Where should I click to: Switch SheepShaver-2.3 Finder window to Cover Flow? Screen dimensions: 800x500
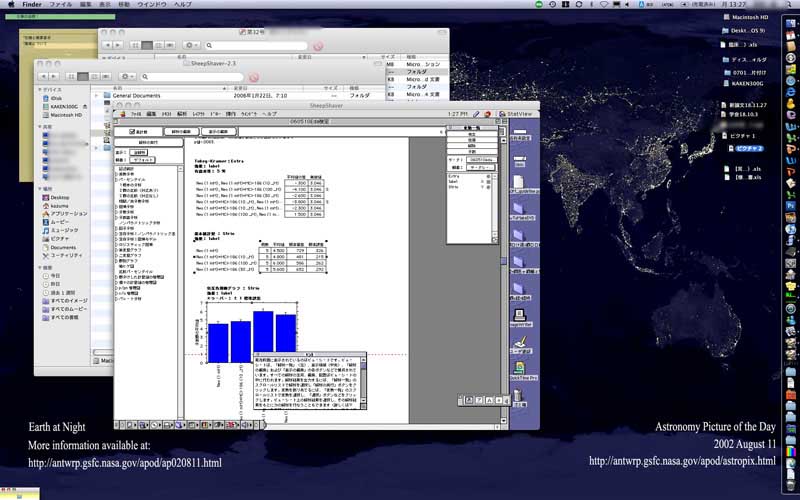[106, 76]
